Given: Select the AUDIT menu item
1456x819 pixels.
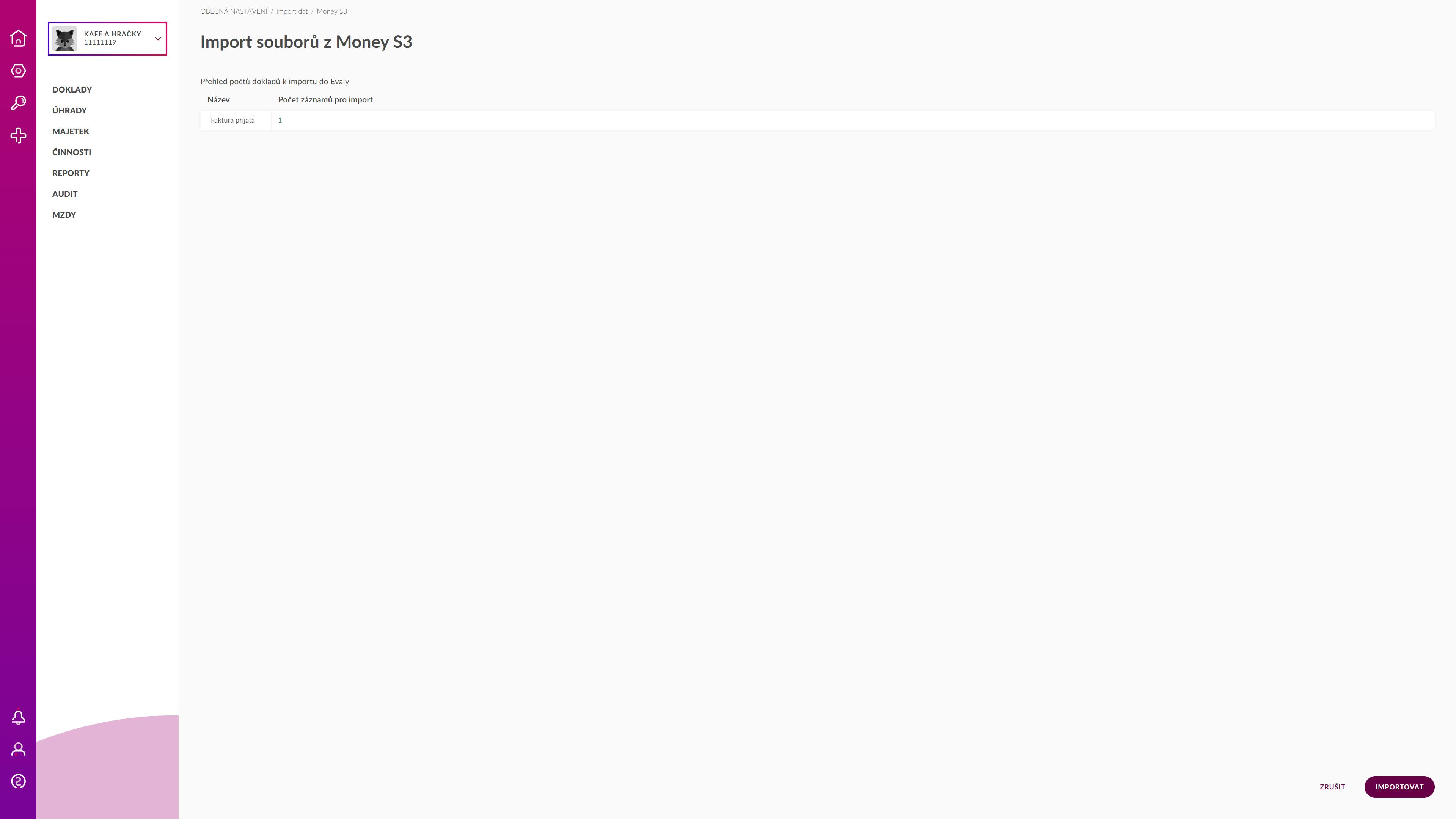Looking at the screenshot, I should [x=65, y=195].
